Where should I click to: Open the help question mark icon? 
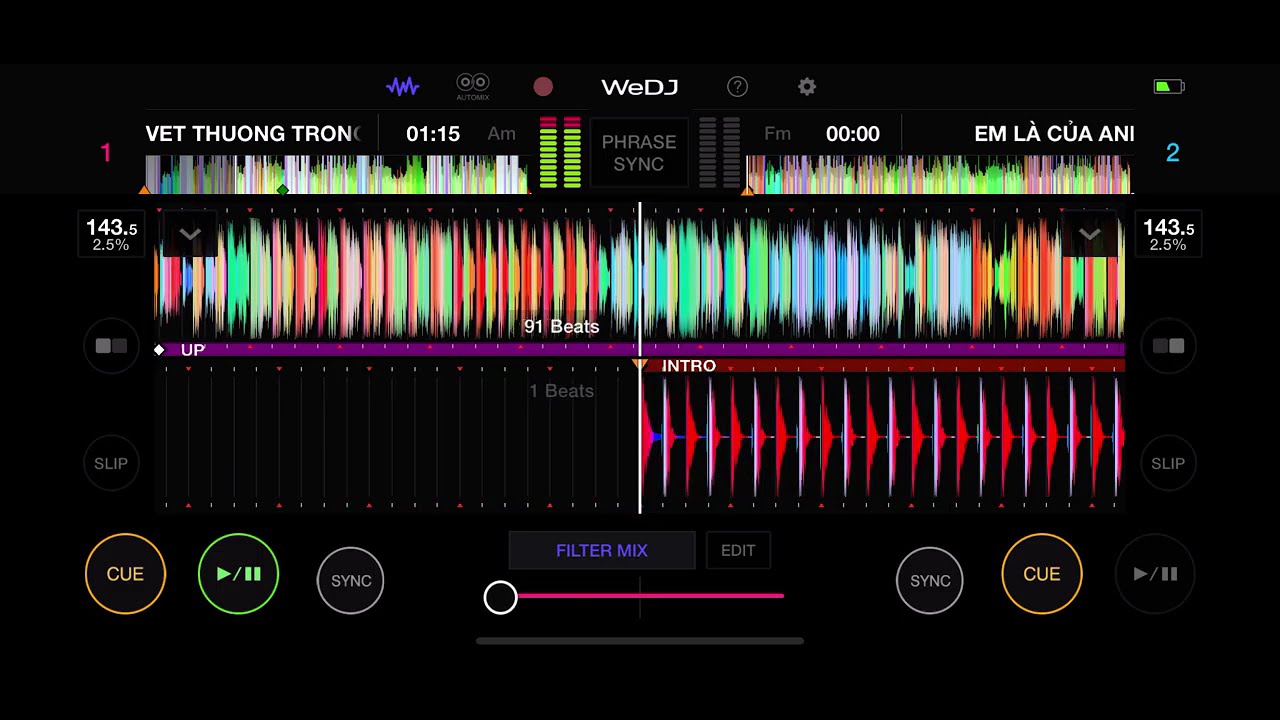[x=737, y=87]
